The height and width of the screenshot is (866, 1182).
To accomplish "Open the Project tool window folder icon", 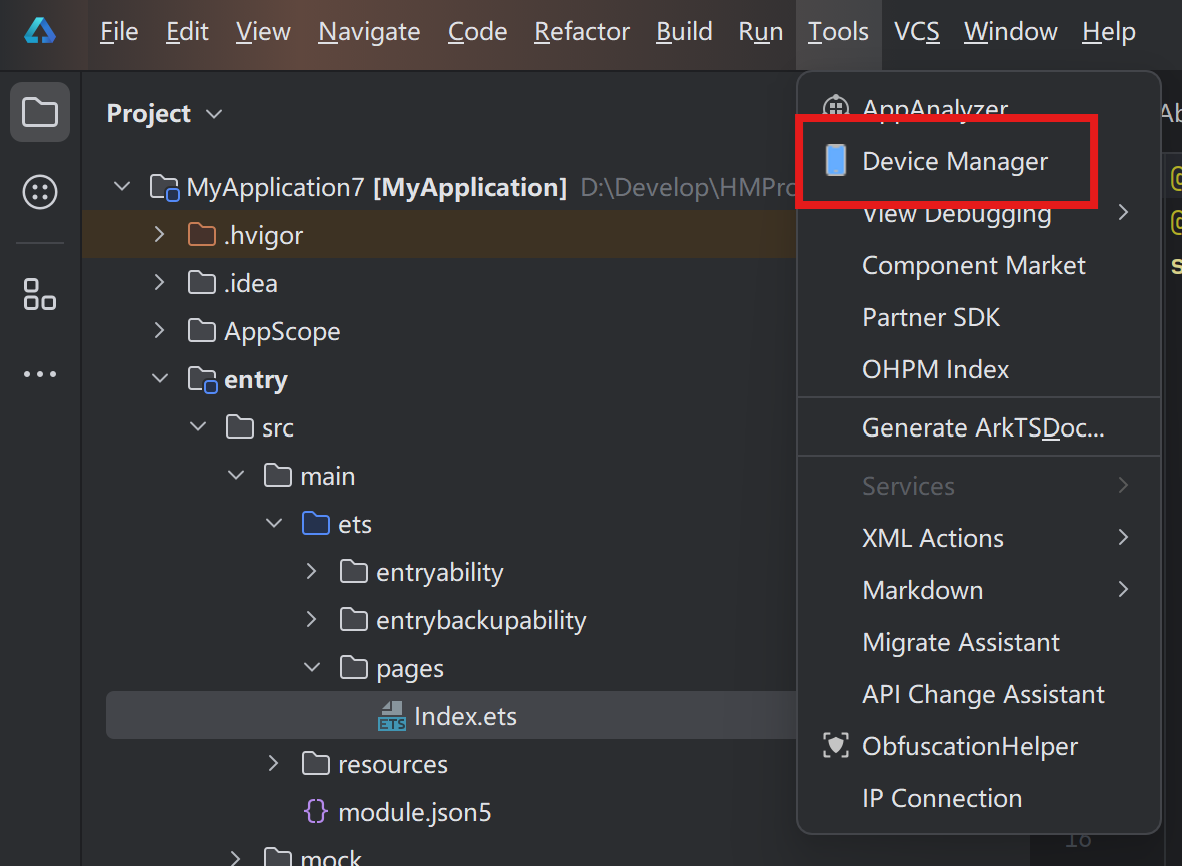I will tap(40, 112).
